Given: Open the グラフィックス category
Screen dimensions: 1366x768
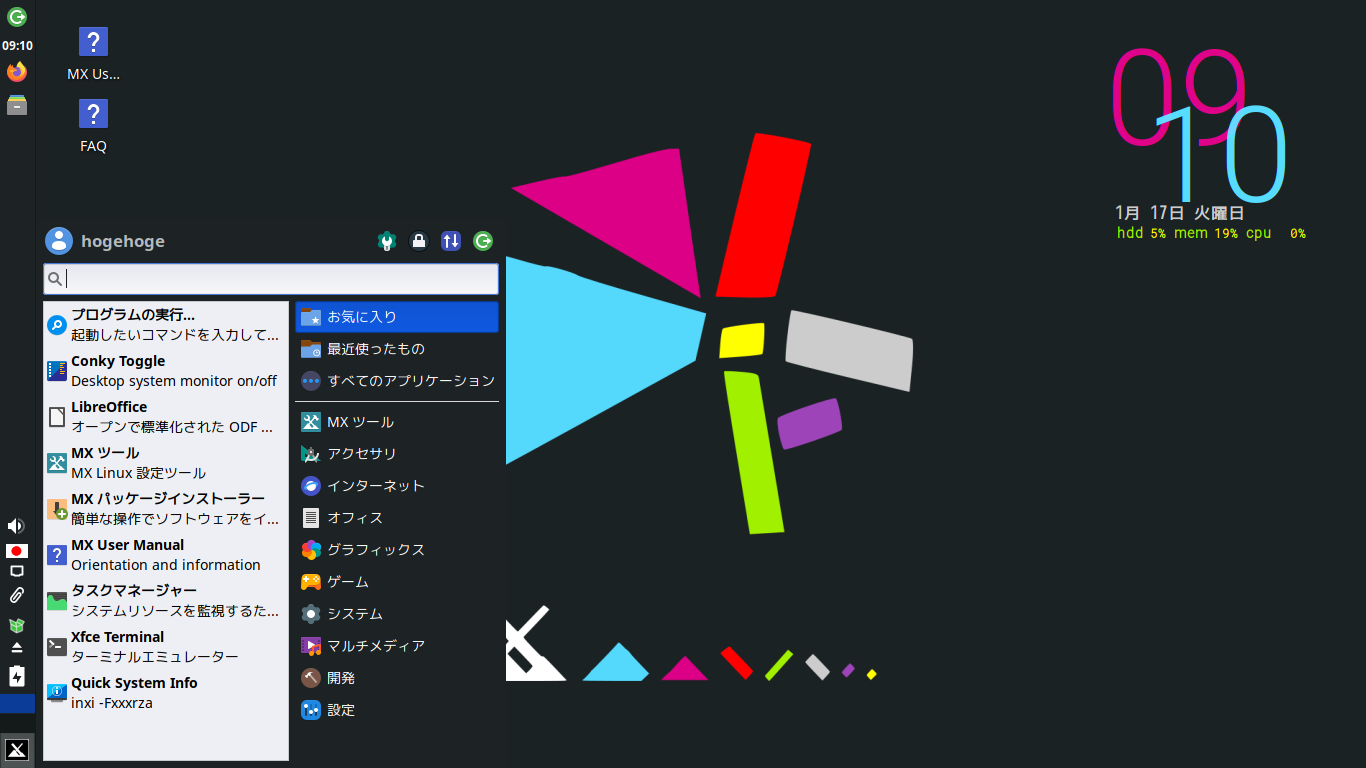Looking at the screenshot, I should point(397,550).
